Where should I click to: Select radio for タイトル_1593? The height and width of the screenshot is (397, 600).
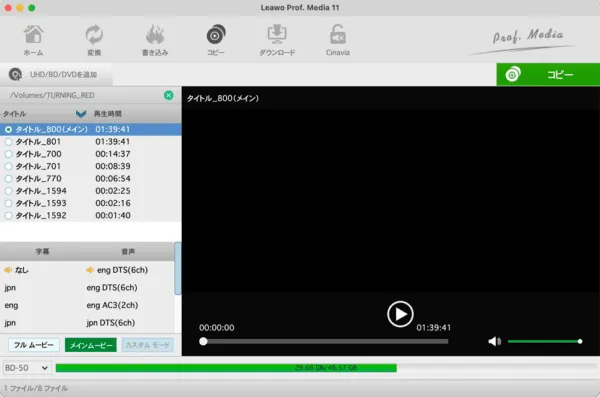[x=8, y=203]
